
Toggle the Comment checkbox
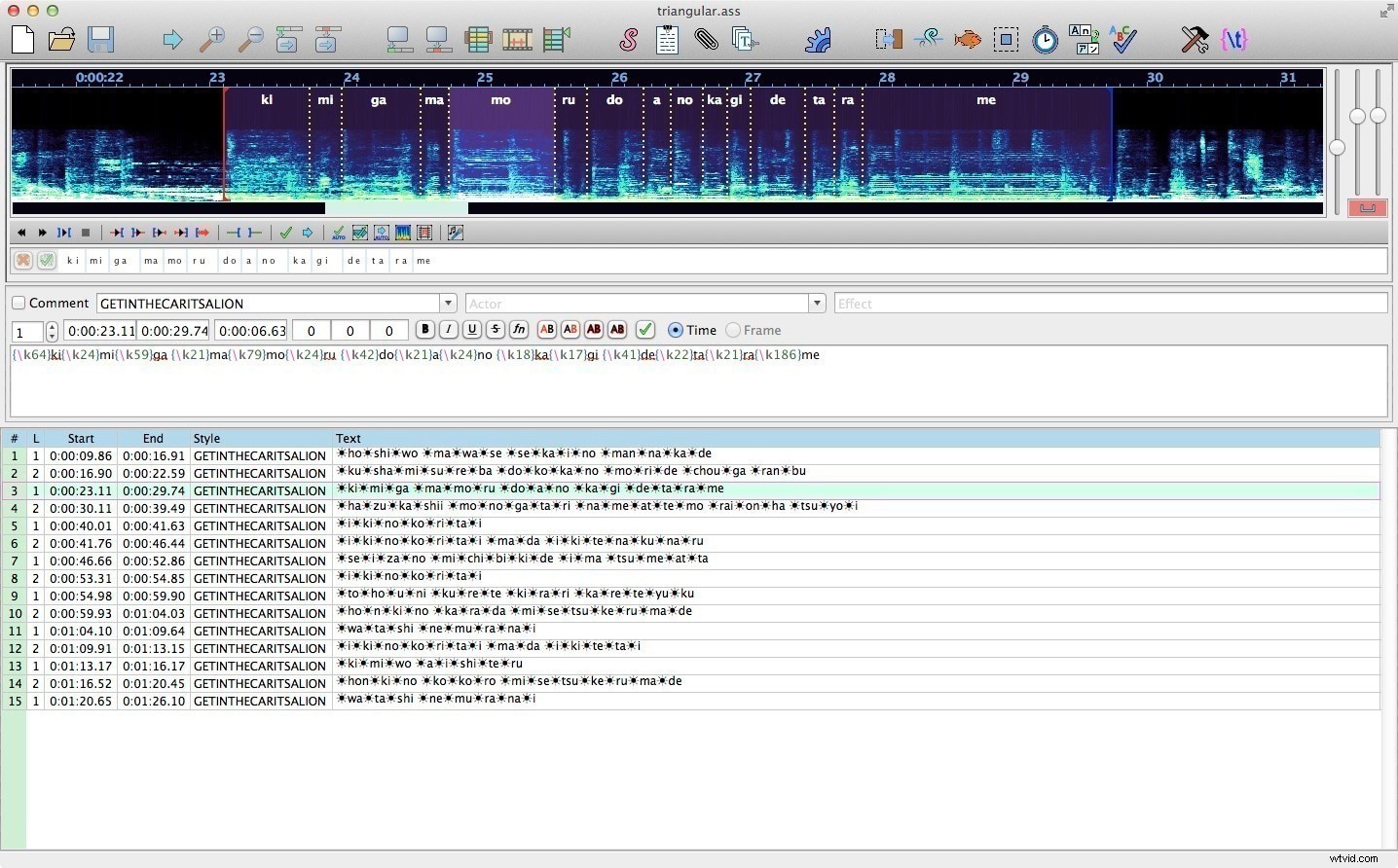point(18,303)
